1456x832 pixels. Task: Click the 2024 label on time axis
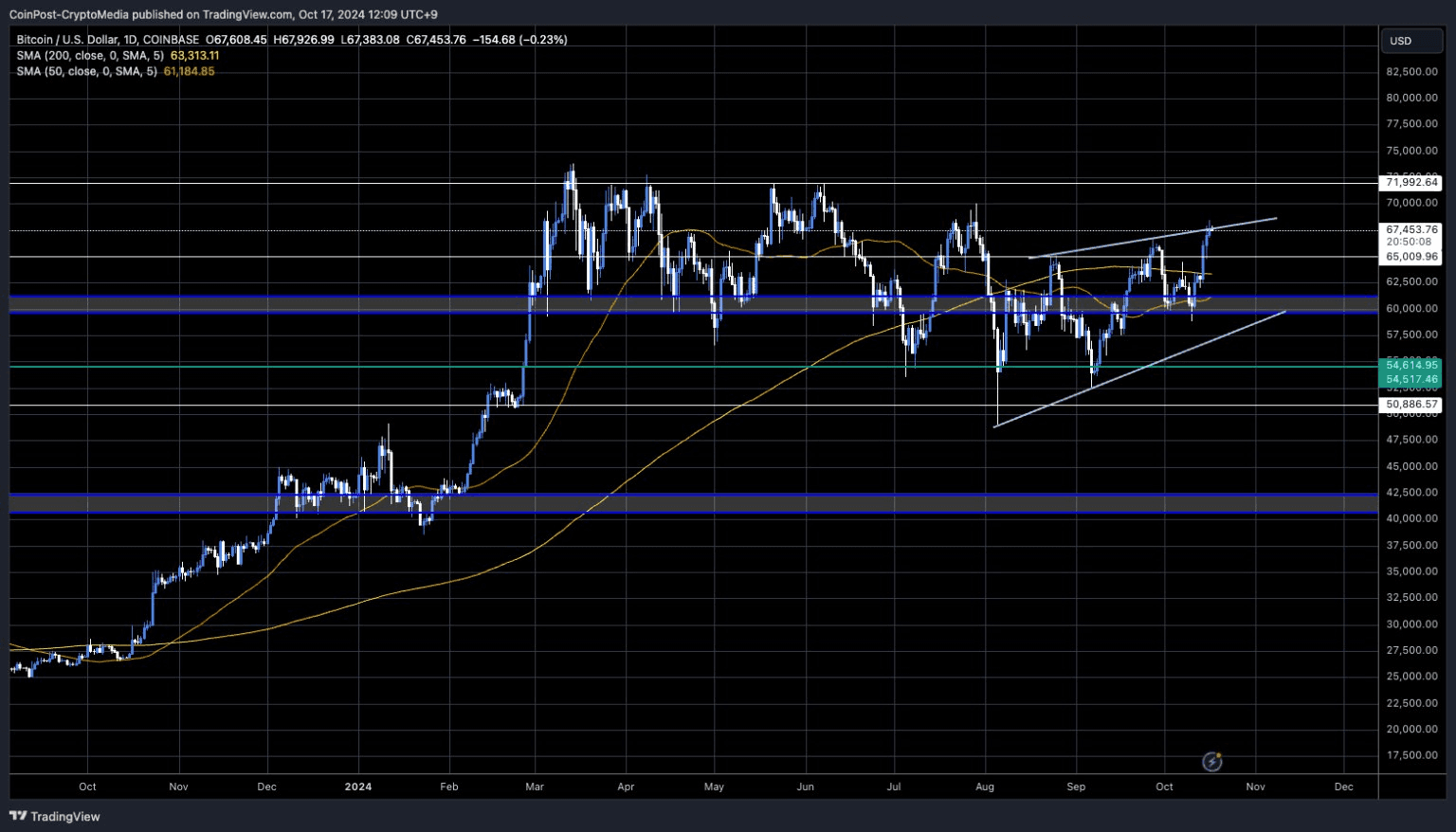tap(358, 787)
